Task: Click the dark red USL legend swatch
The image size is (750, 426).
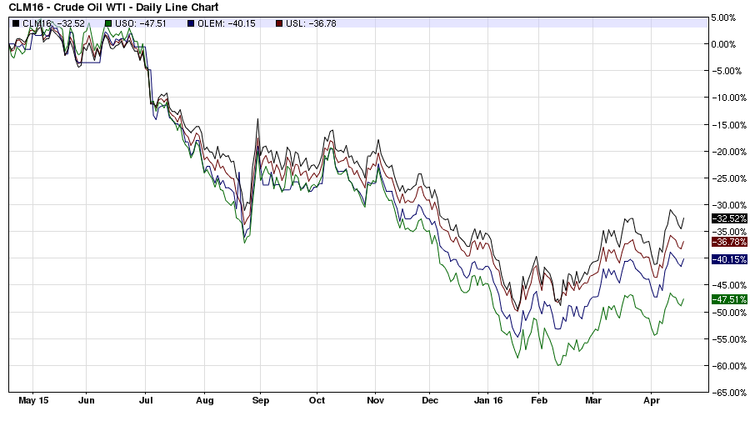Action: coord(279,24)
